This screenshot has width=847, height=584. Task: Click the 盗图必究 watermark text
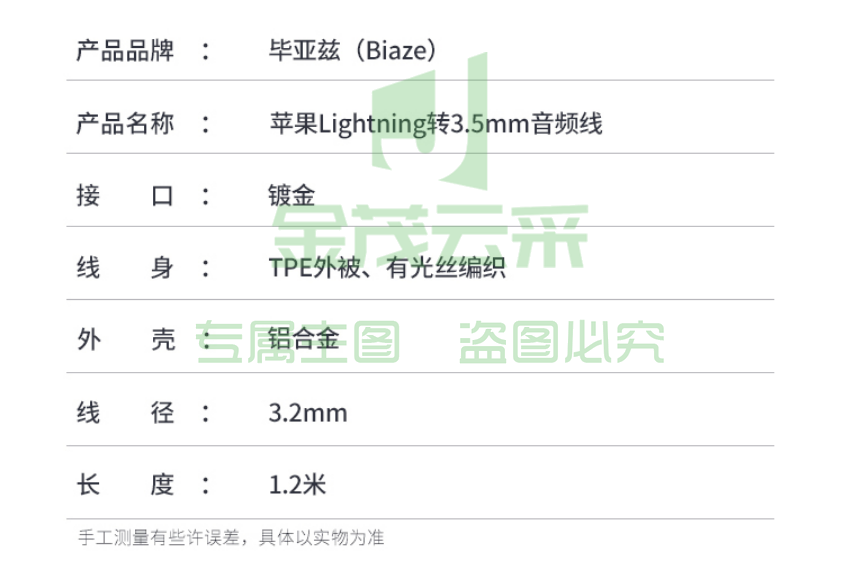[x=561, y=342]
